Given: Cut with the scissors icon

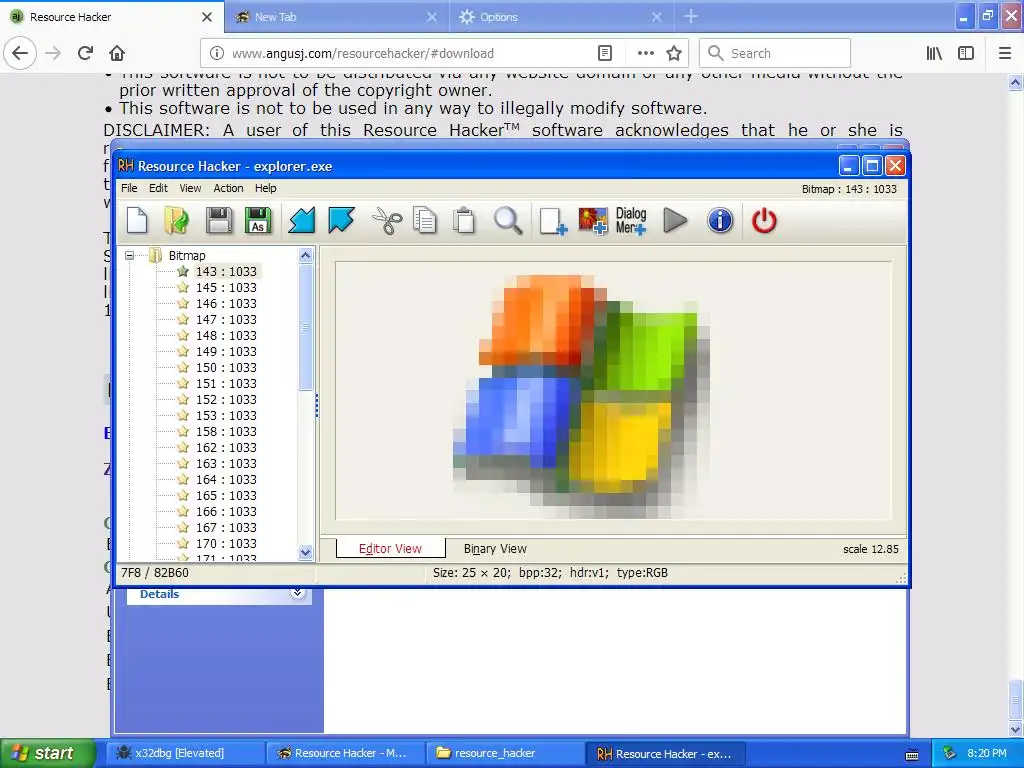Looking at the screenshot, I should [387, 221].
